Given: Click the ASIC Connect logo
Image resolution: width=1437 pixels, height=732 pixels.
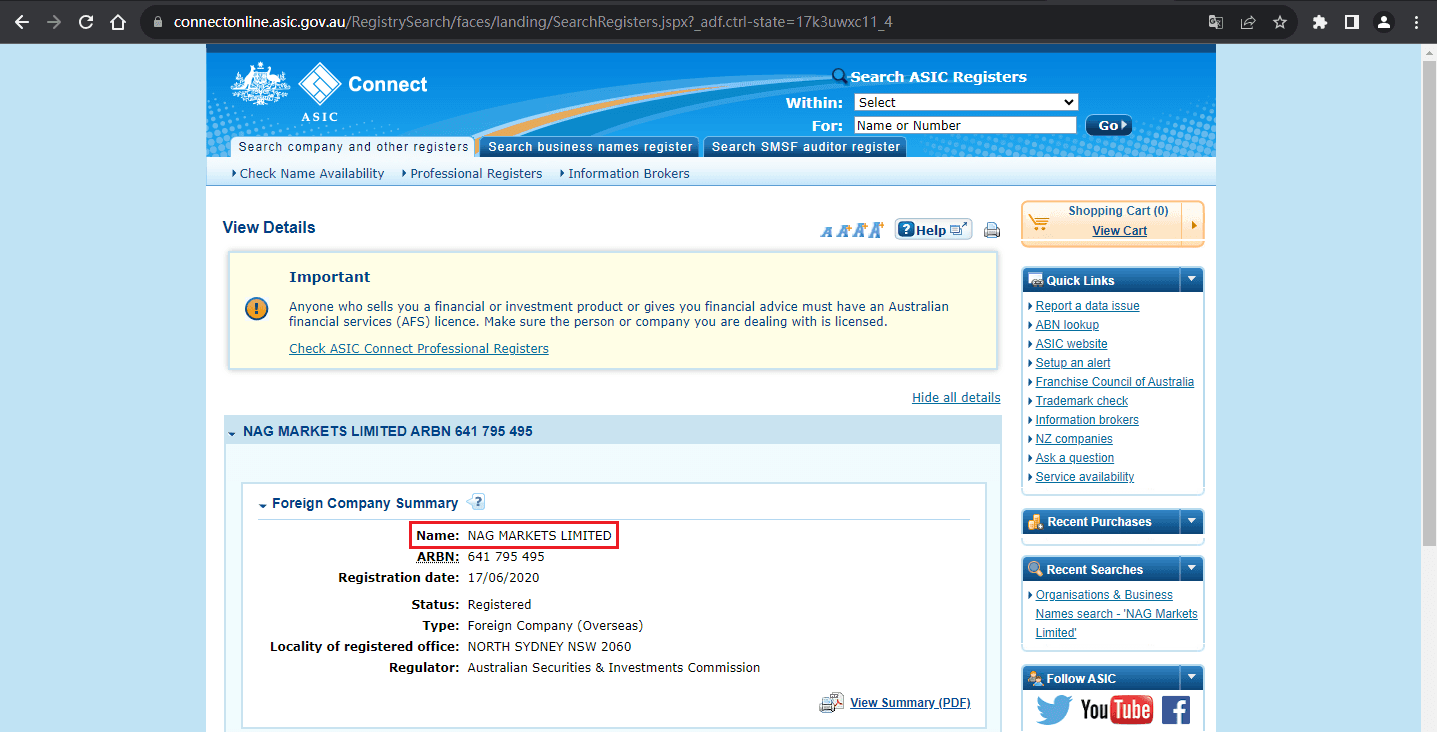Looking at the screenshot, I should [x=329, y=92].
